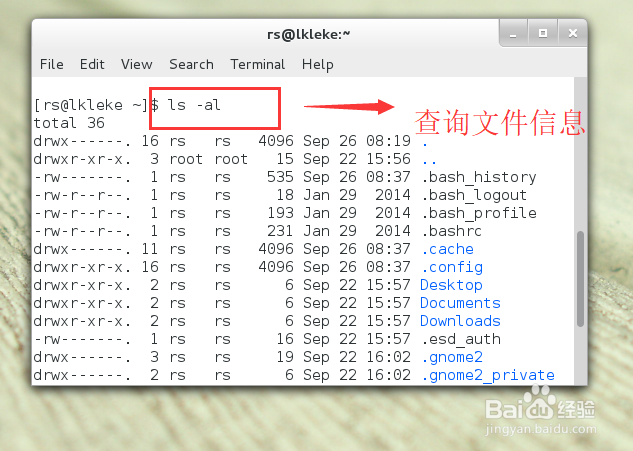
Task: Click link count 11 on the .cache row
Action: 149,249
